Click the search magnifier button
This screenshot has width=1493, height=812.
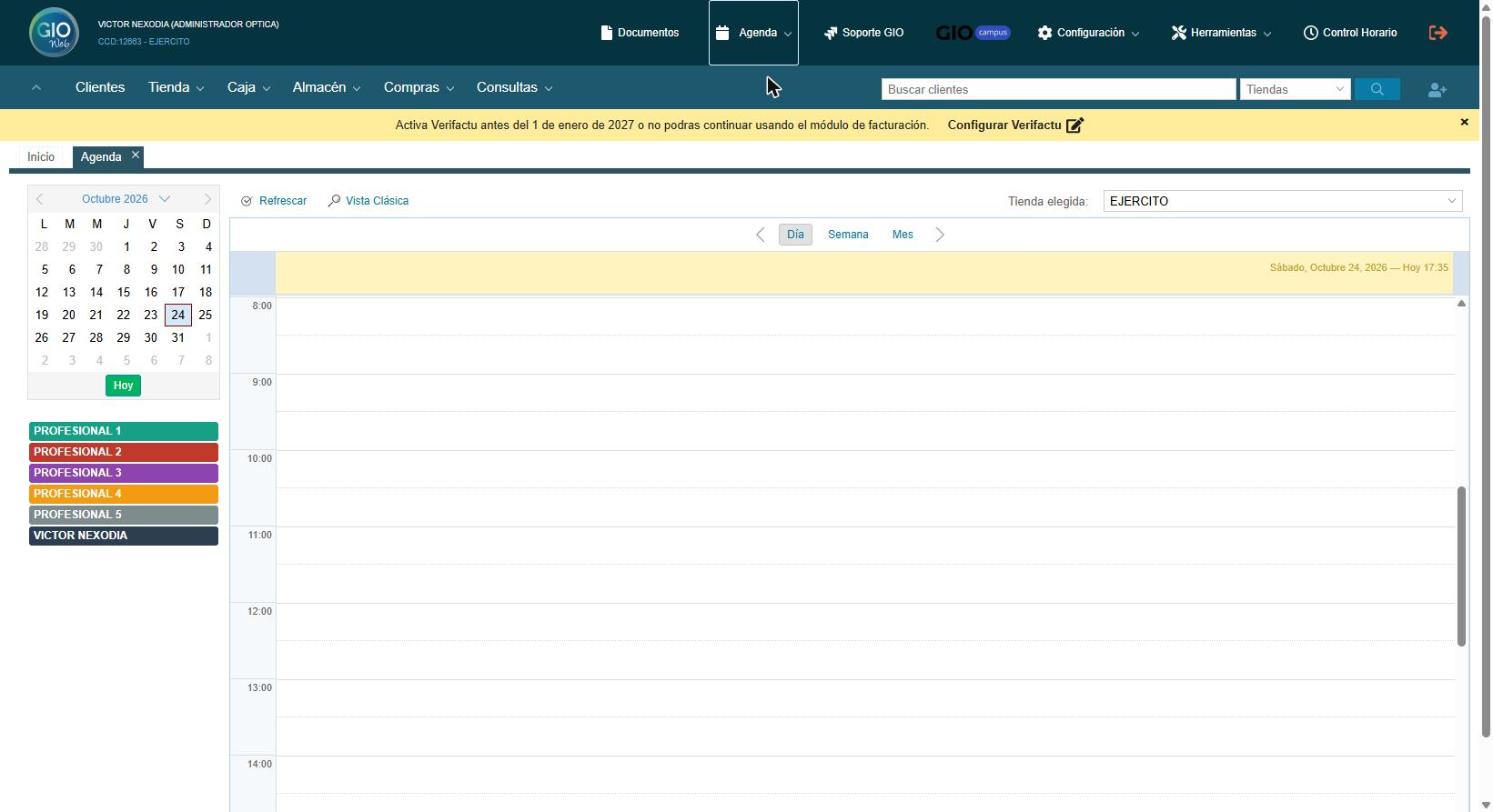pos(1377,89)
